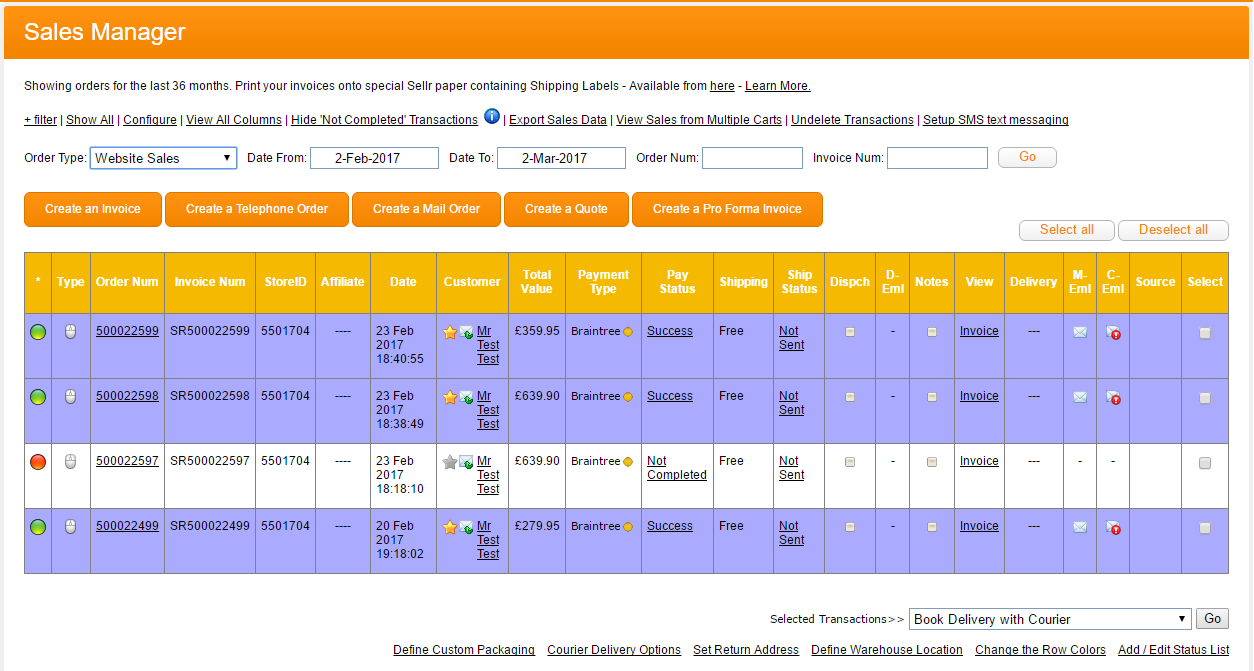Open the Order Type dropdown

[163, 158]
